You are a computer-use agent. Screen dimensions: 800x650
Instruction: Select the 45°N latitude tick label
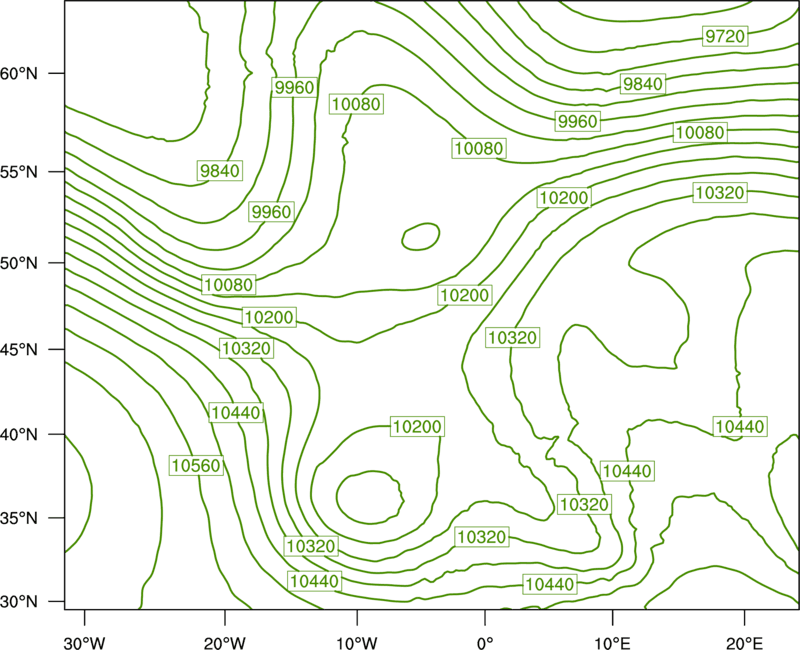point(19,349)
